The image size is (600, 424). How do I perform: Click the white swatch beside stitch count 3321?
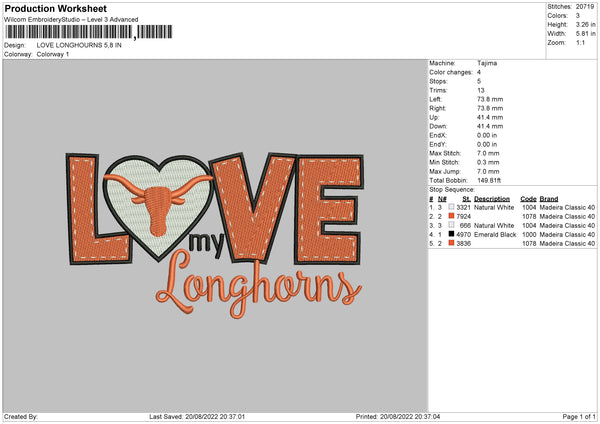[x=451, y=207]
